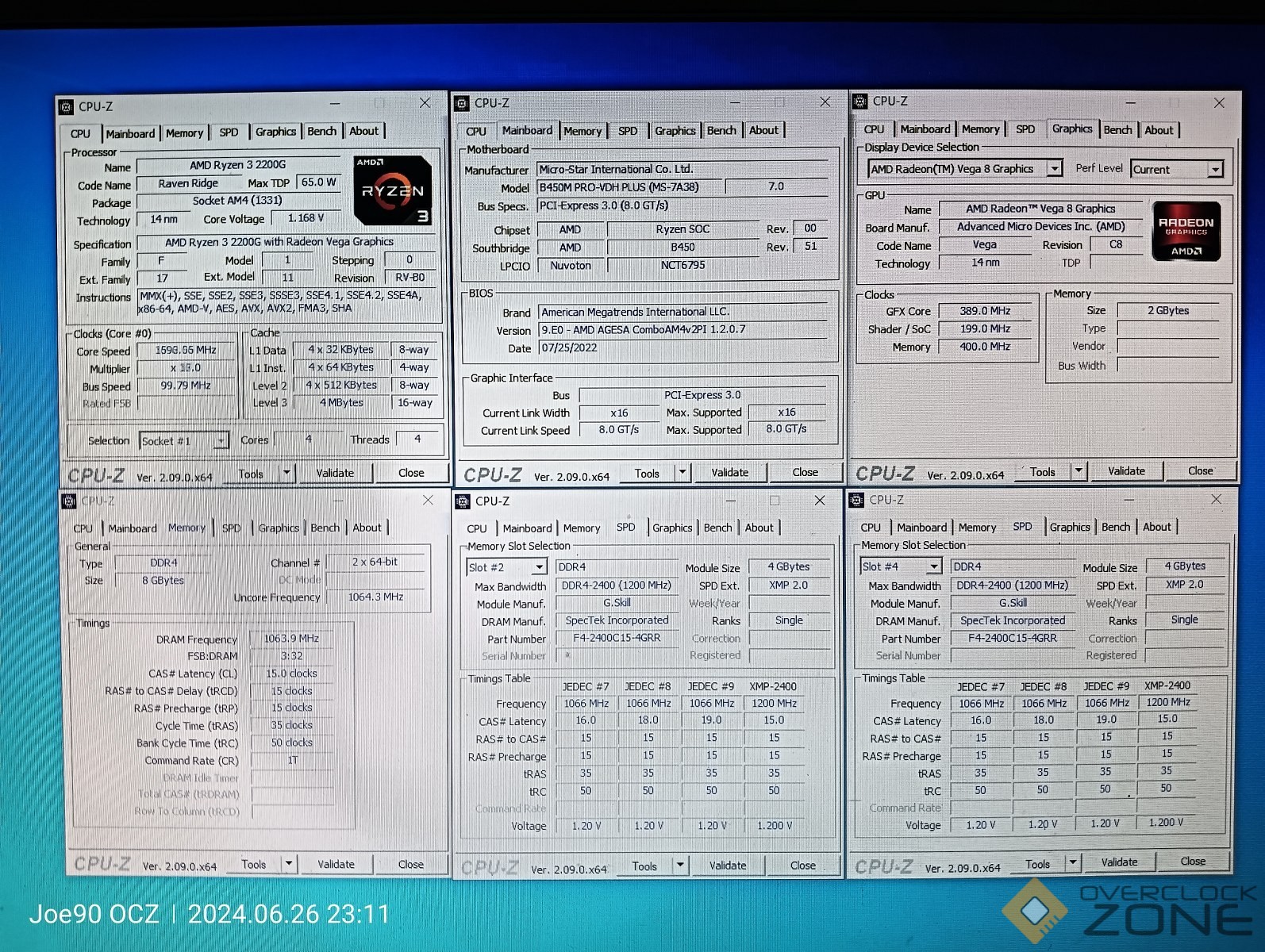Screen dimensions: 1265x952
Task: Click Close button in the CPU window
Action: [x=411, y=473]
